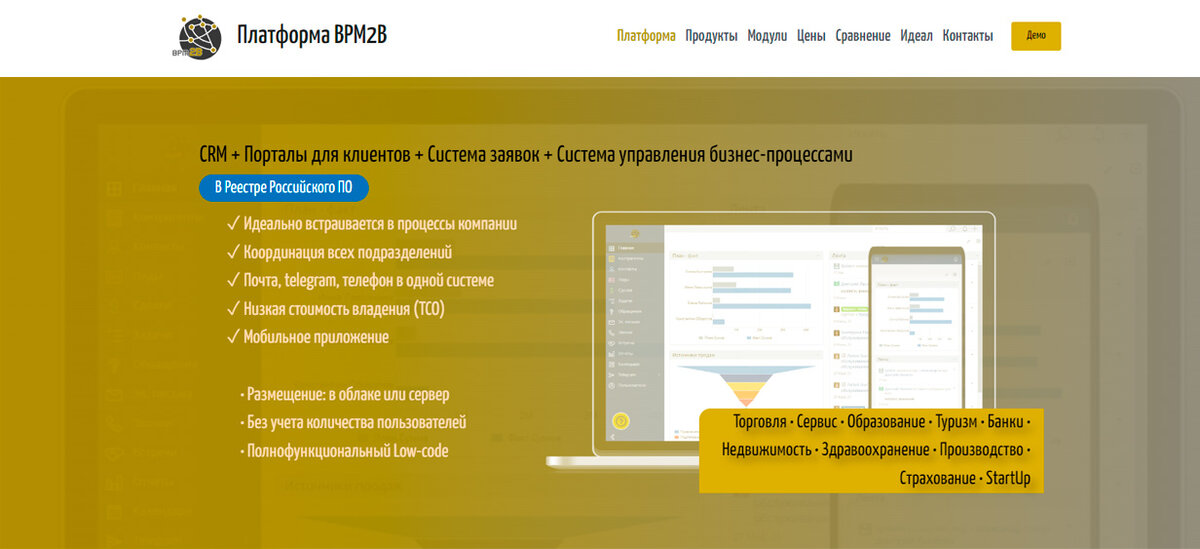
Task: Click the yellow round button in the laptop mockup sidebar
Action: click(620, 421)
